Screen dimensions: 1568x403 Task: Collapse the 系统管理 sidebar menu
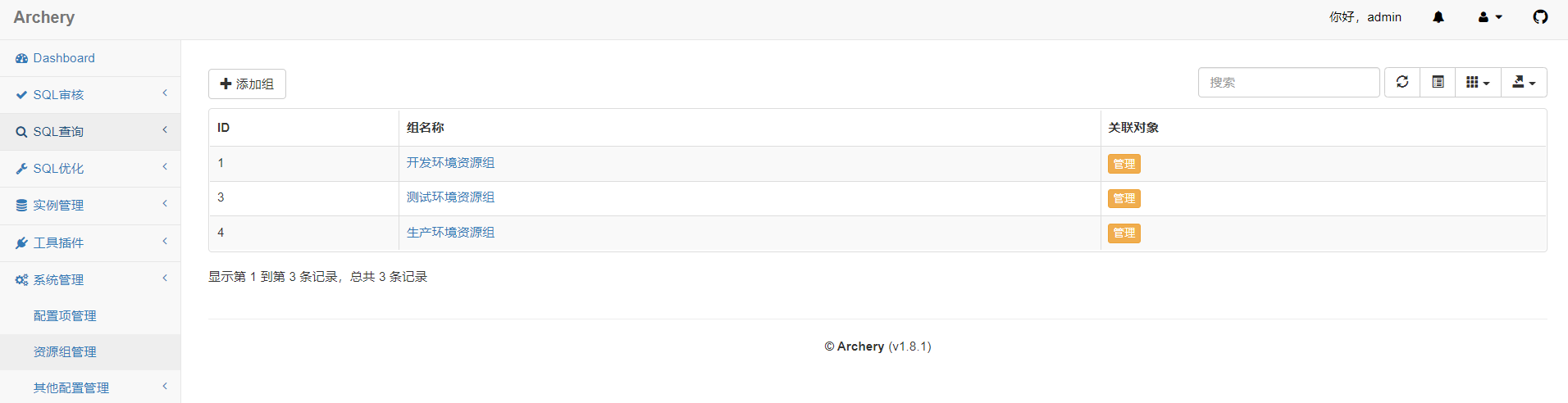click(x=59, y=280)
